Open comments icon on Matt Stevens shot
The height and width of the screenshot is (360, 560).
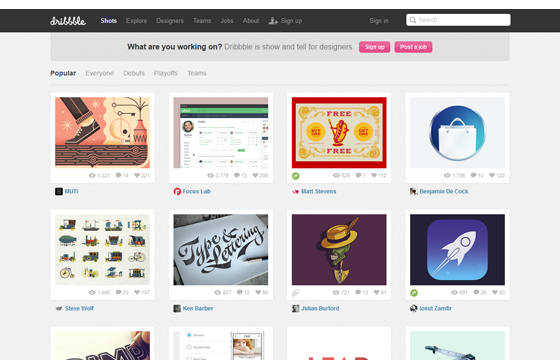click(x=358, y=175)
